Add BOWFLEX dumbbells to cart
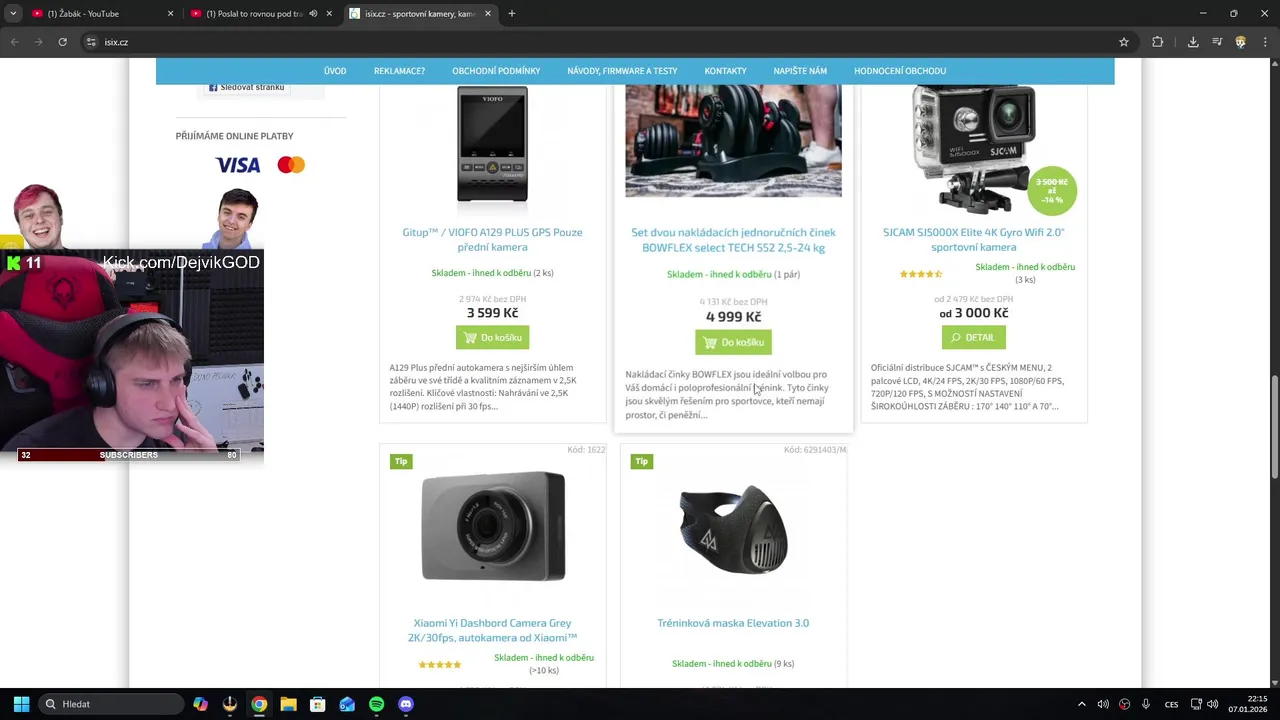Screen dimensions: 1280x720 point(733,342)
